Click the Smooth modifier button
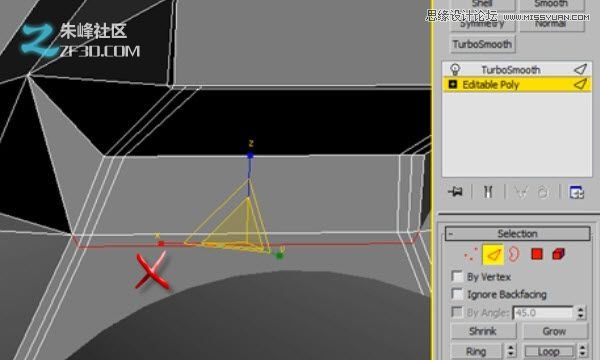 click(552, 5)
